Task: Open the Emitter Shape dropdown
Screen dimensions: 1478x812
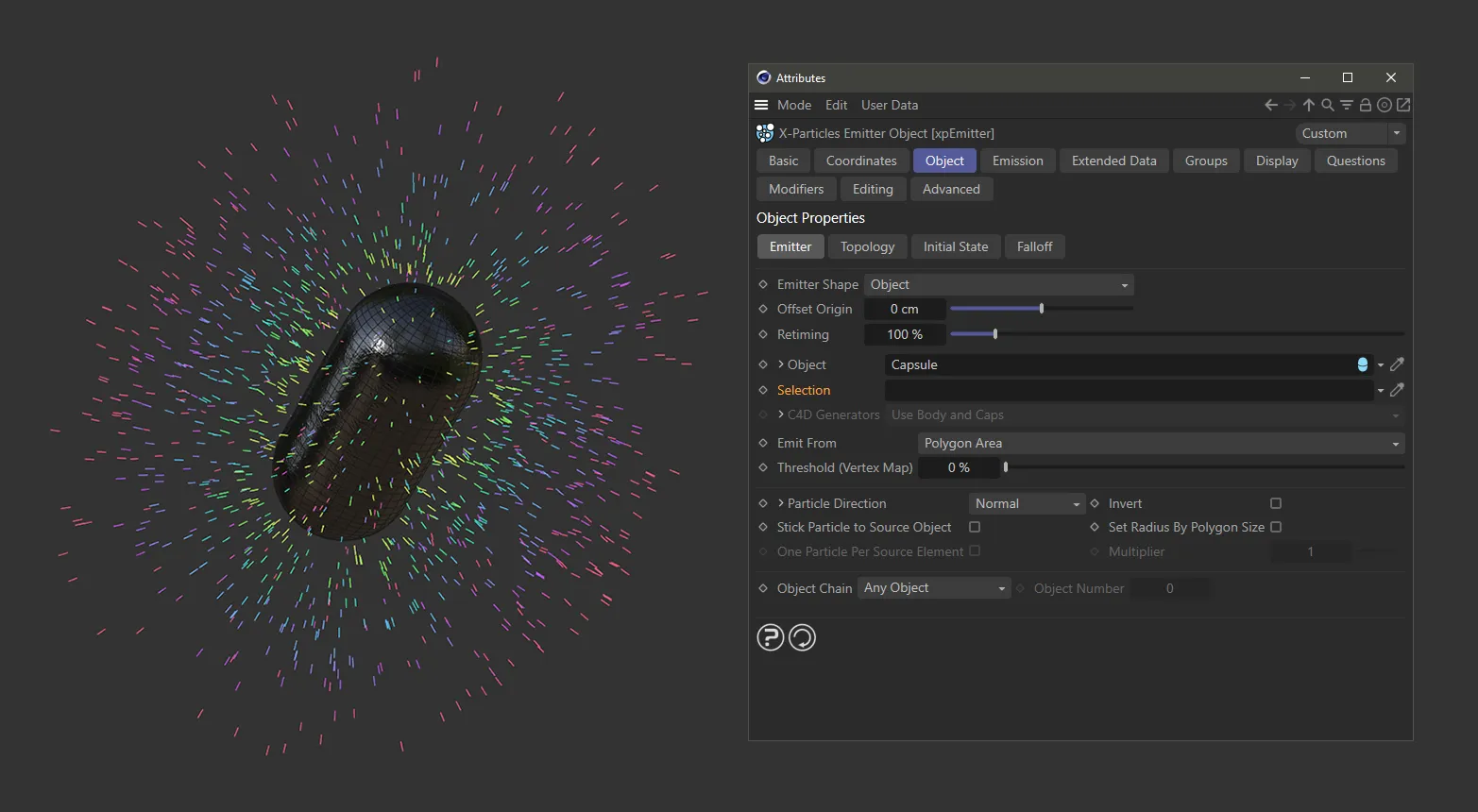Action: (998, 284)
